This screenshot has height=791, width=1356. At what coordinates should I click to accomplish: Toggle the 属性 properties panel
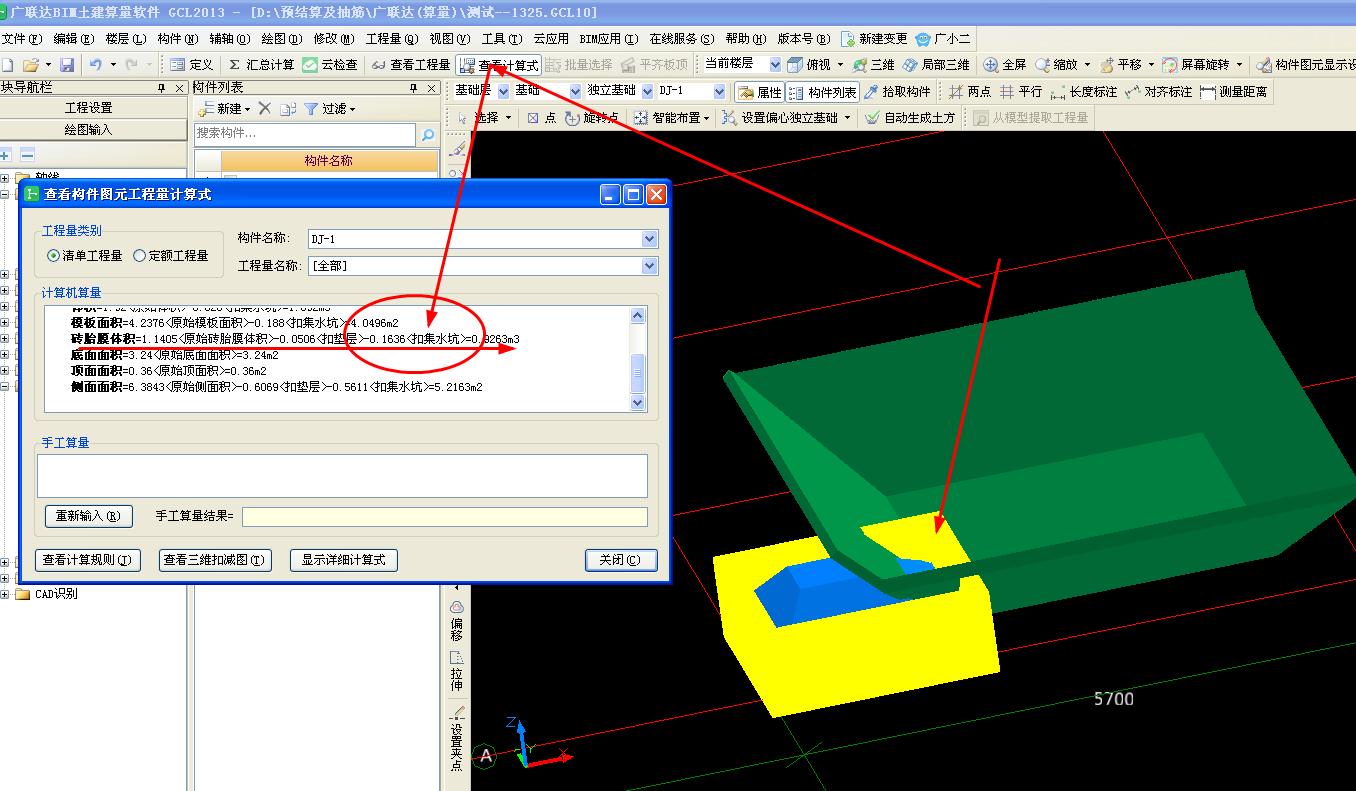[759, 92]
